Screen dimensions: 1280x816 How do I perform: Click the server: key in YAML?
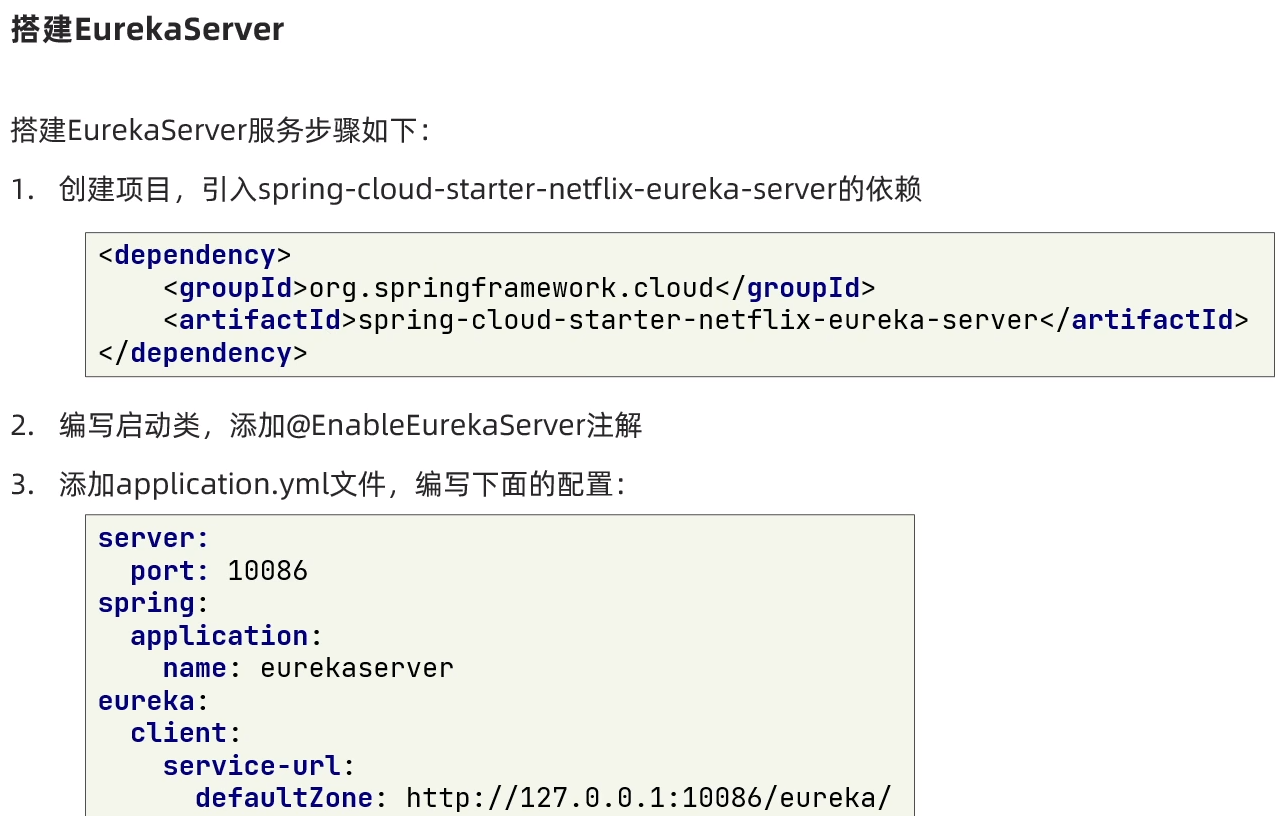point(153,539)
